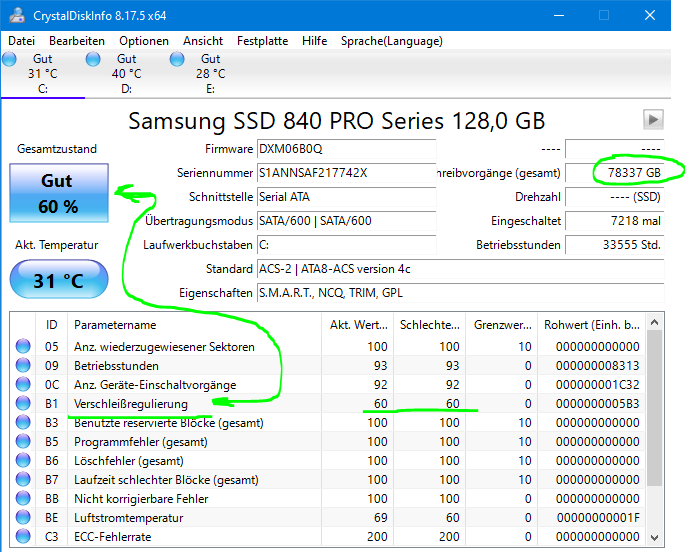The height and width of the screenshot is (552, 685).
Task: Click status icon for ID B6 row
Action: (x=23, y=460)
